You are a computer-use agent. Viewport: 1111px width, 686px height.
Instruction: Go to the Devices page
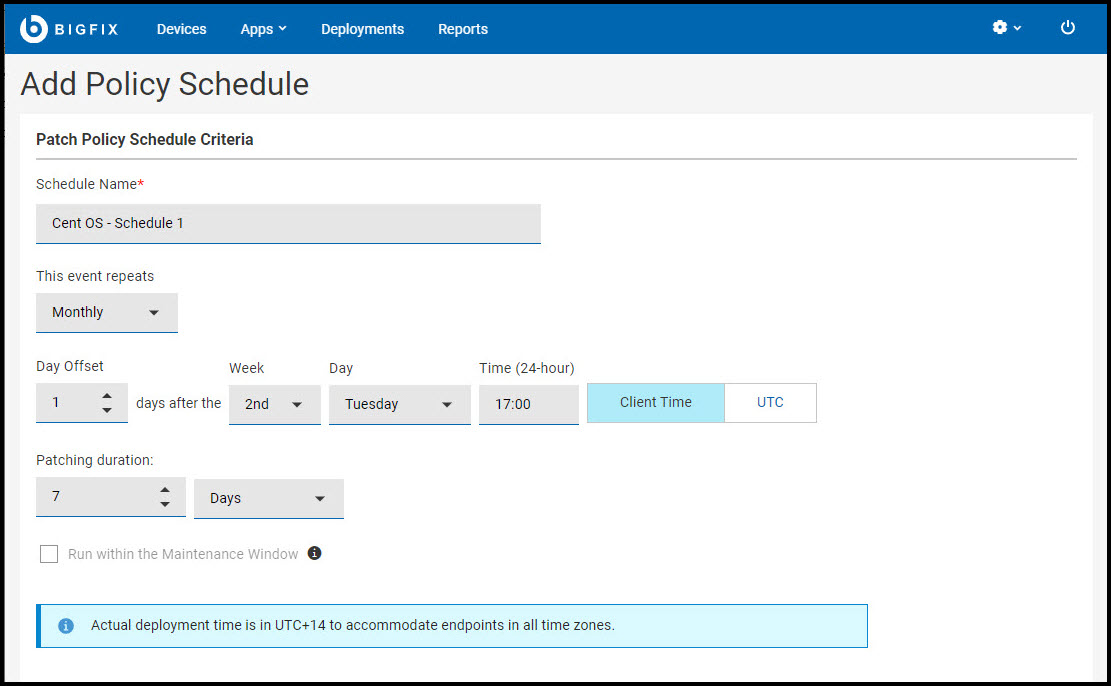pyautogui.click(x=181, y=29)
